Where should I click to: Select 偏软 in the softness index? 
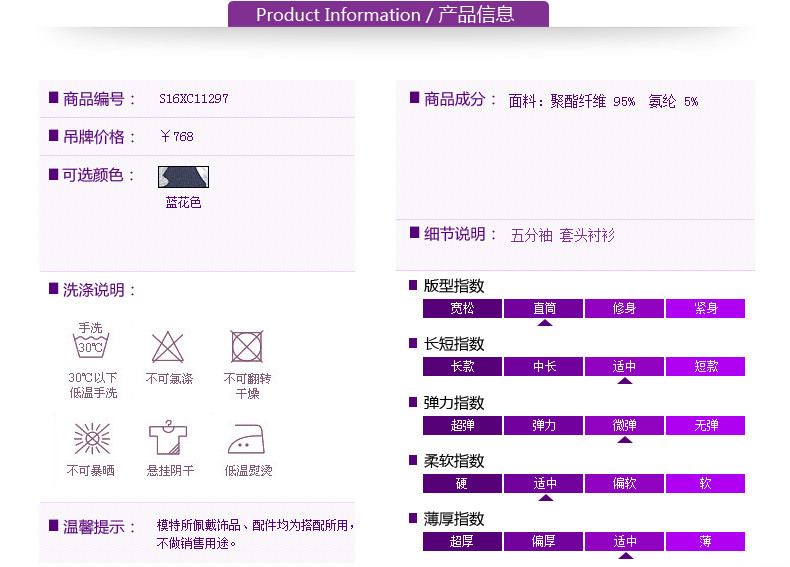[x=625, y=484]
